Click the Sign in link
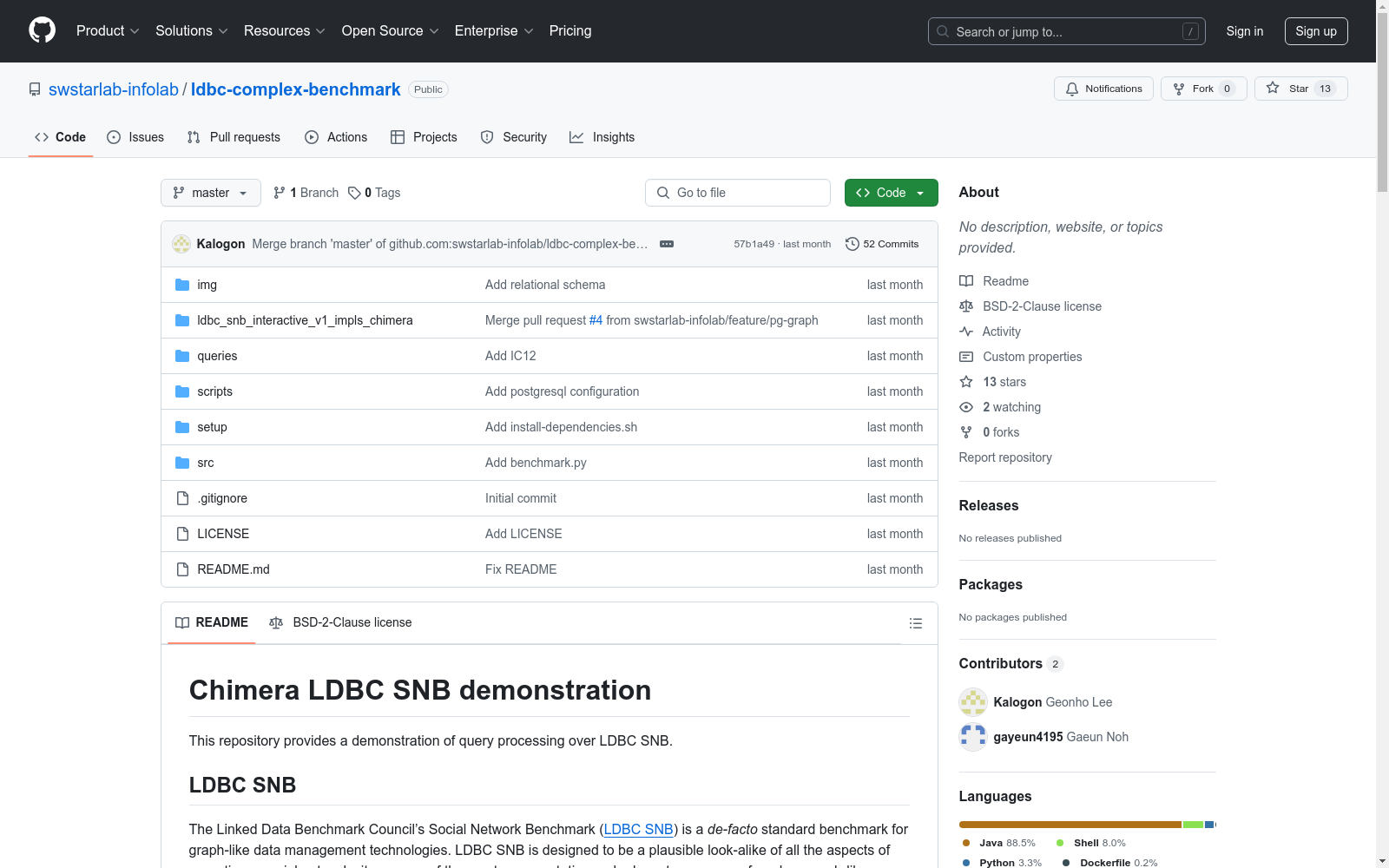The height and width of the screenshot is (868, 1389). 1245,31
